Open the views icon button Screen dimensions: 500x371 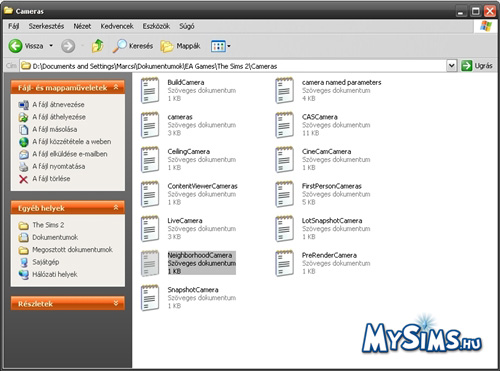[x=218, y=46]
